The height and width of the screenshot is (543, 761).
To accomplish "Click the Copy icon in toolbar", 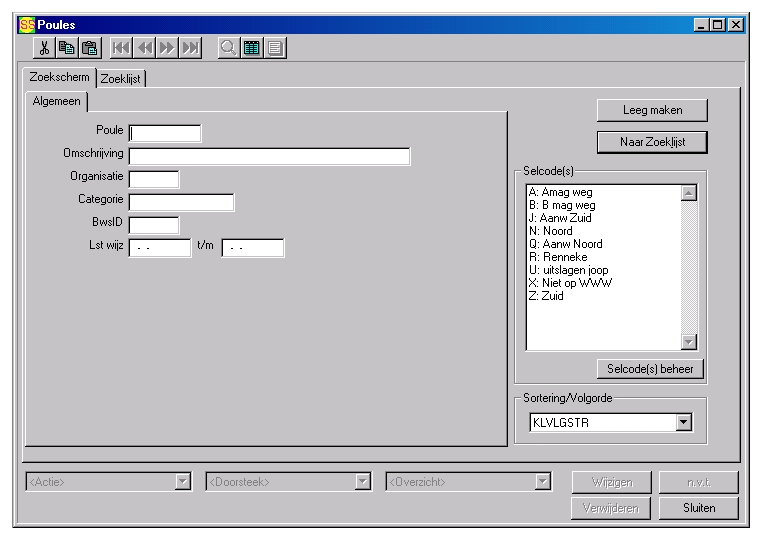I will 67,48.
